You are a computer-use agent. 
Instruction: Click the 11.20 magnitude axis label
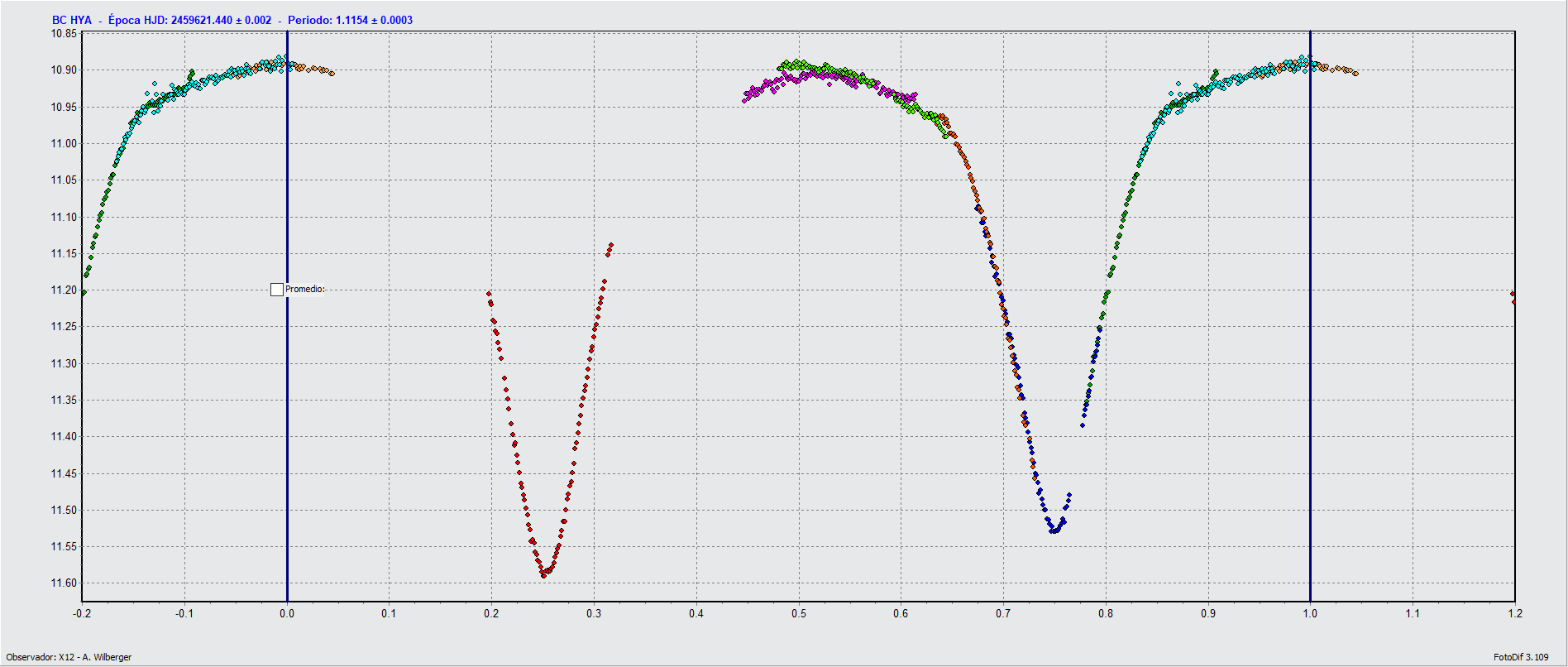[64, 290]
